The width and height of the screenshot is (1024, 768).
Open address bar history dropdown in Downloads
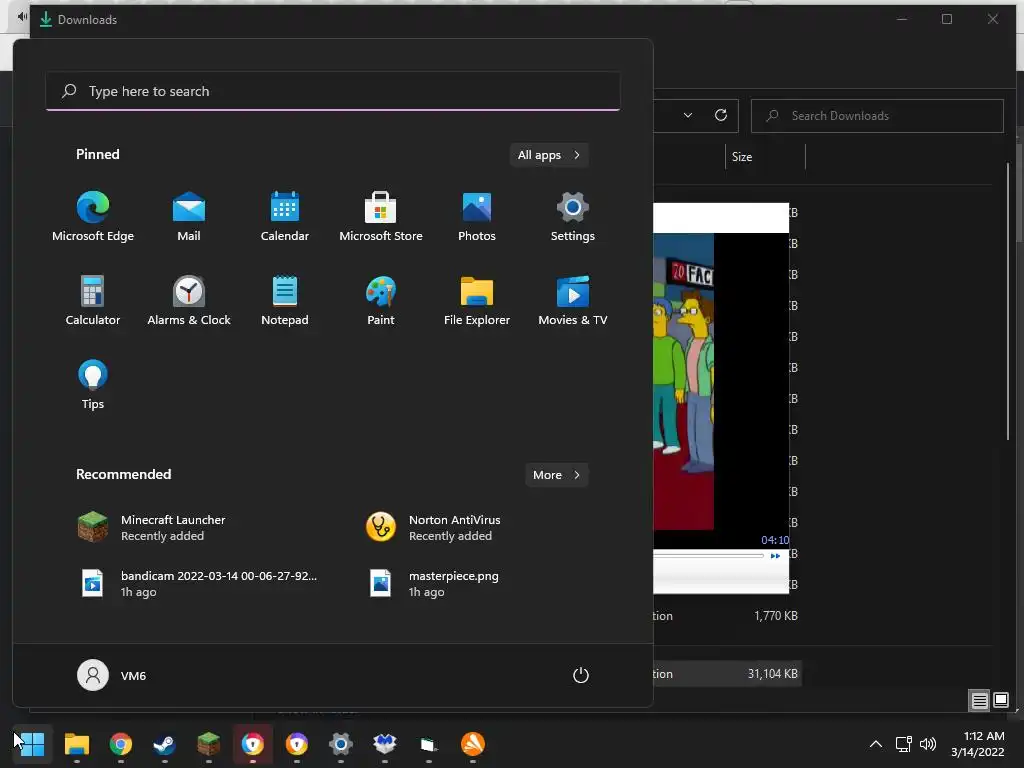click(688, 115)
